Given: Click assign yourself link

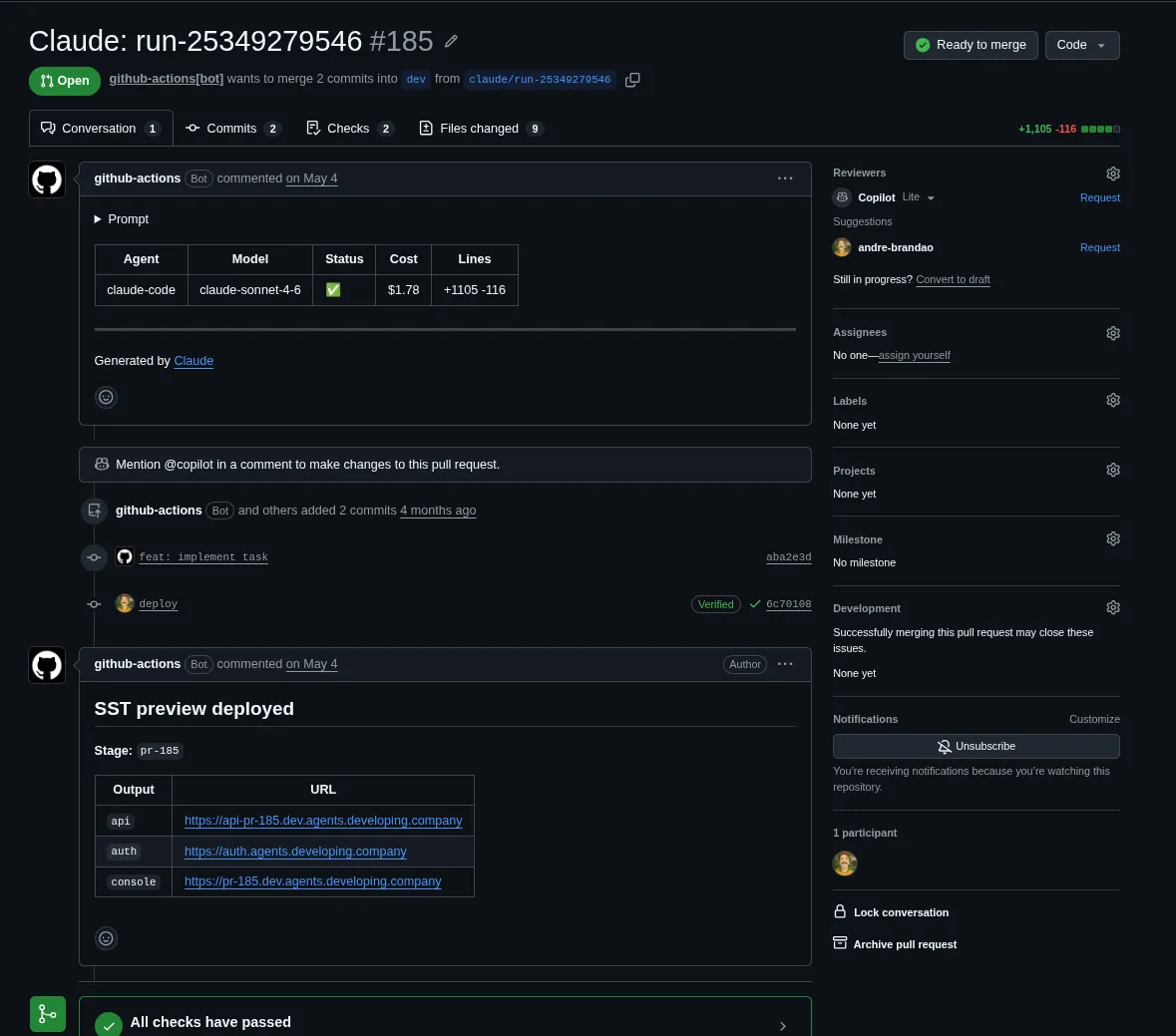Looking at the screenshot, I should click(x=914, y=355).
